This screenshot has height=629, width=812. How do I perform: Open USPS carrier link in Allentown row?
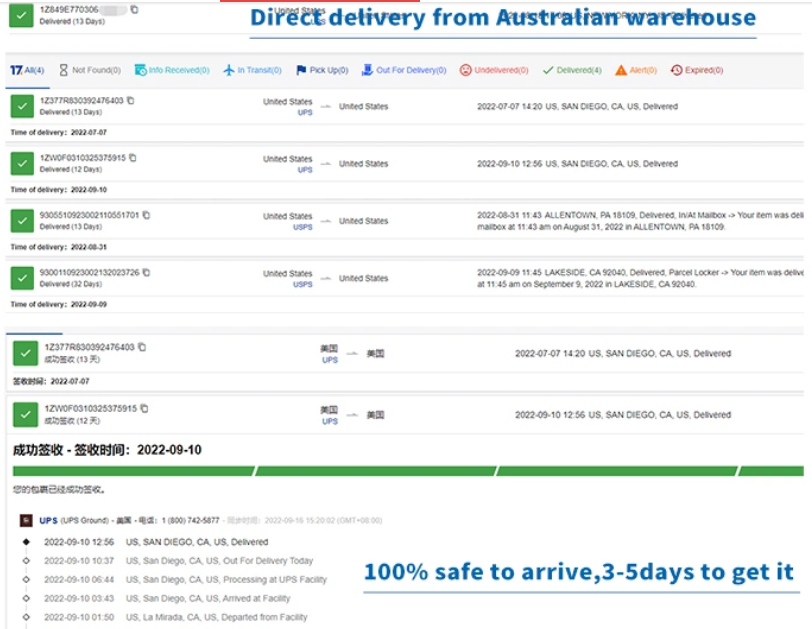(302, 227)
